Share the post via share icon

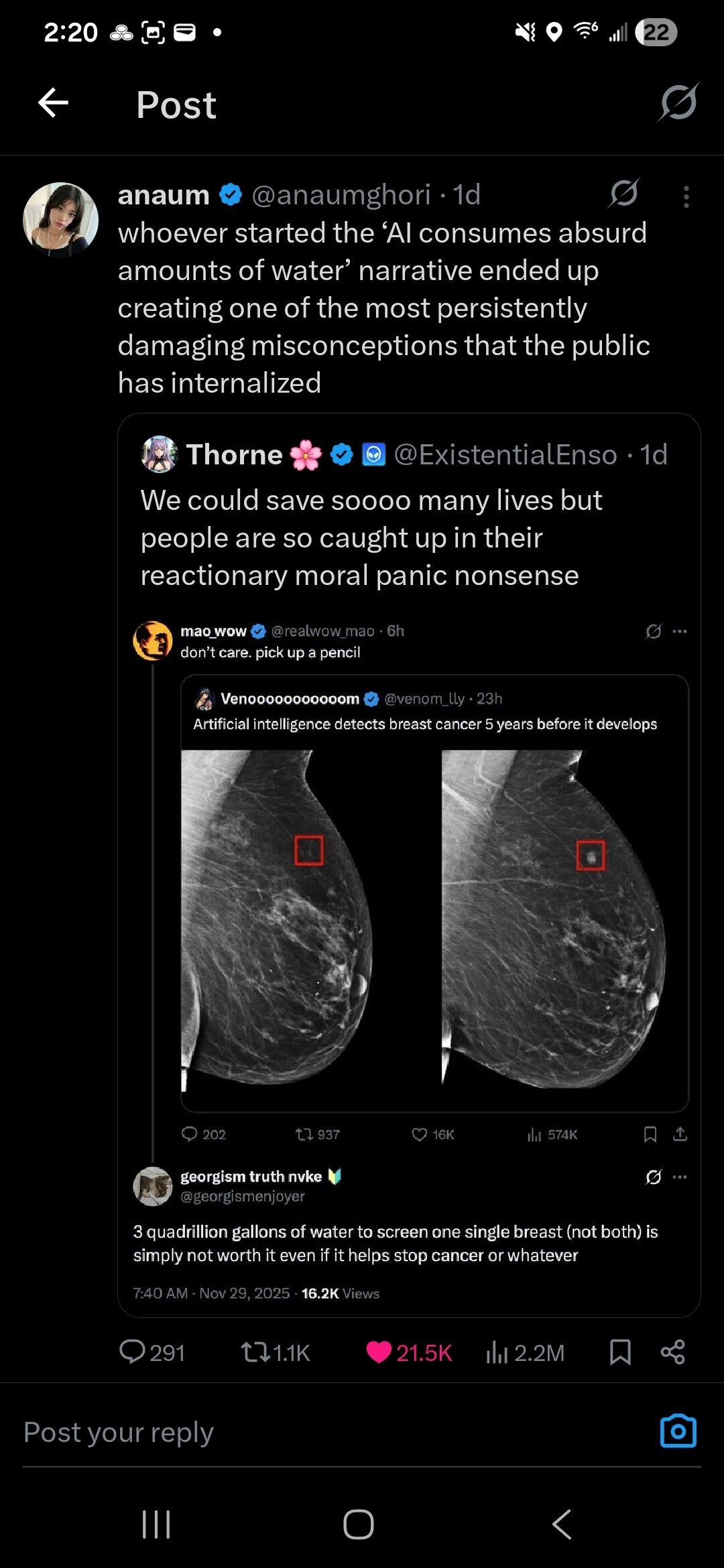(672, 1352)
